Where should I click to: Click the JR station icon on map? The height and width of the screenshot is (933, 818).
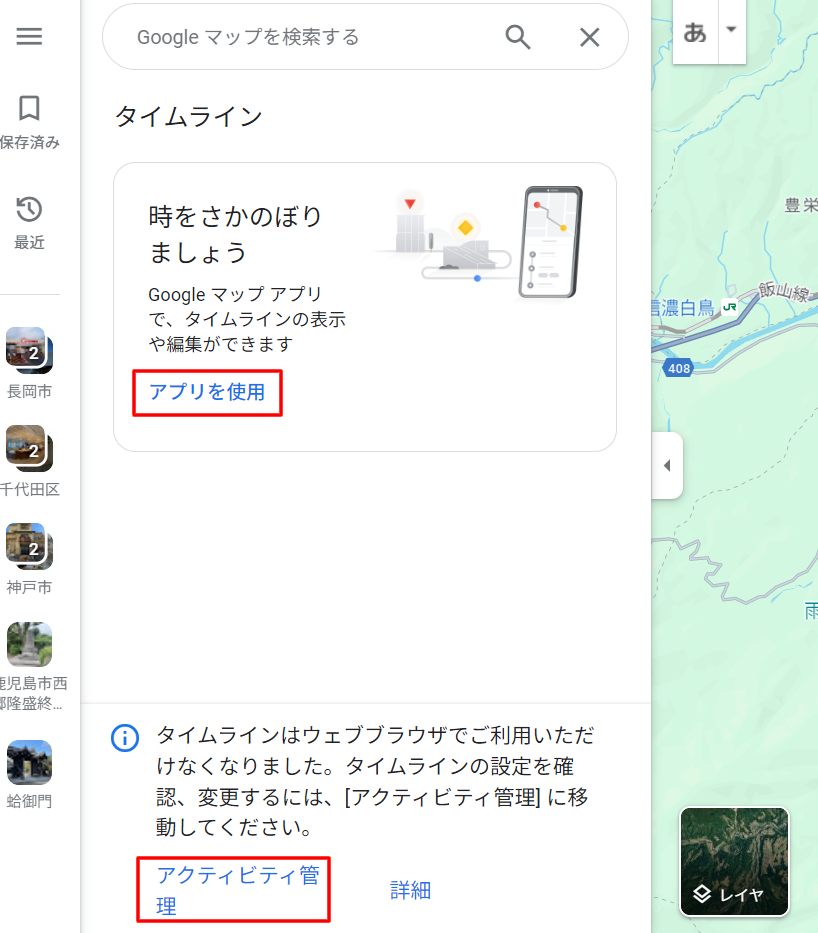click(730, 308)
